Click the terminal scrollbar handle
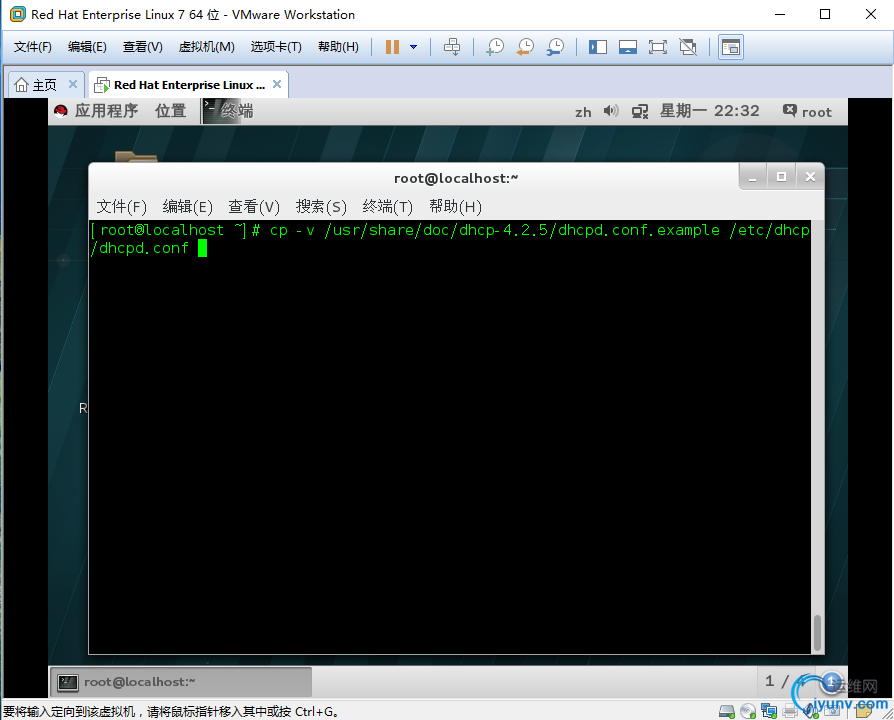The image size is (894, 720). click(817, 632)
